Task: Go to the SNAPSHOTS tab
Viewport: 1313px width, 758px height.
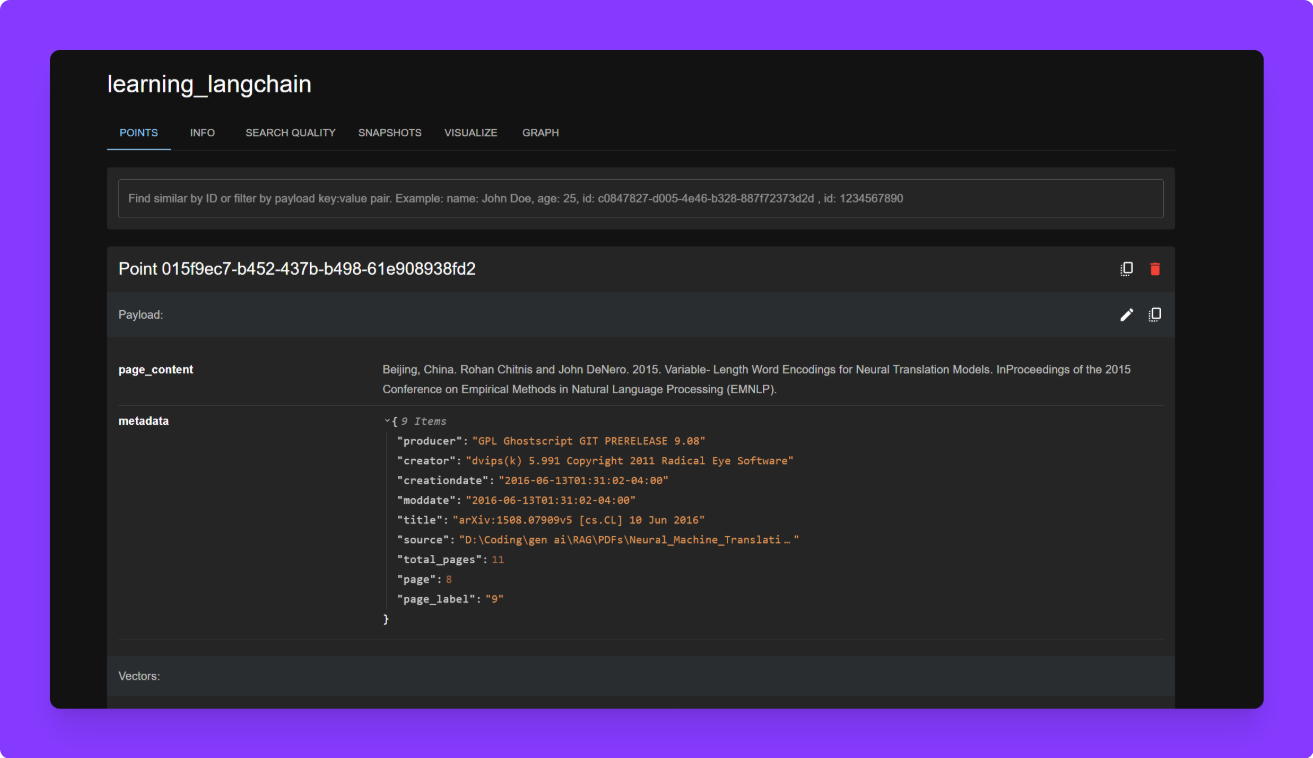Action: [x=390, y=132]
